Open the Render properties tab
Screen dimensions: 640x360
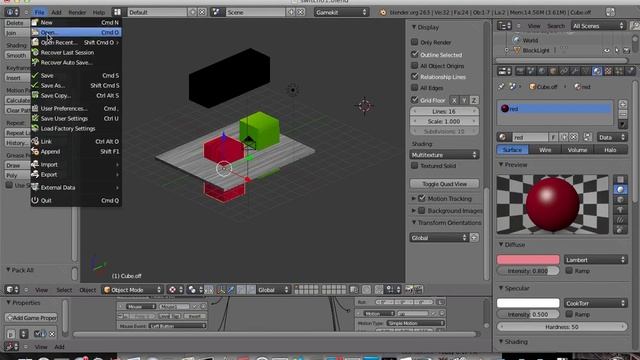520,71
